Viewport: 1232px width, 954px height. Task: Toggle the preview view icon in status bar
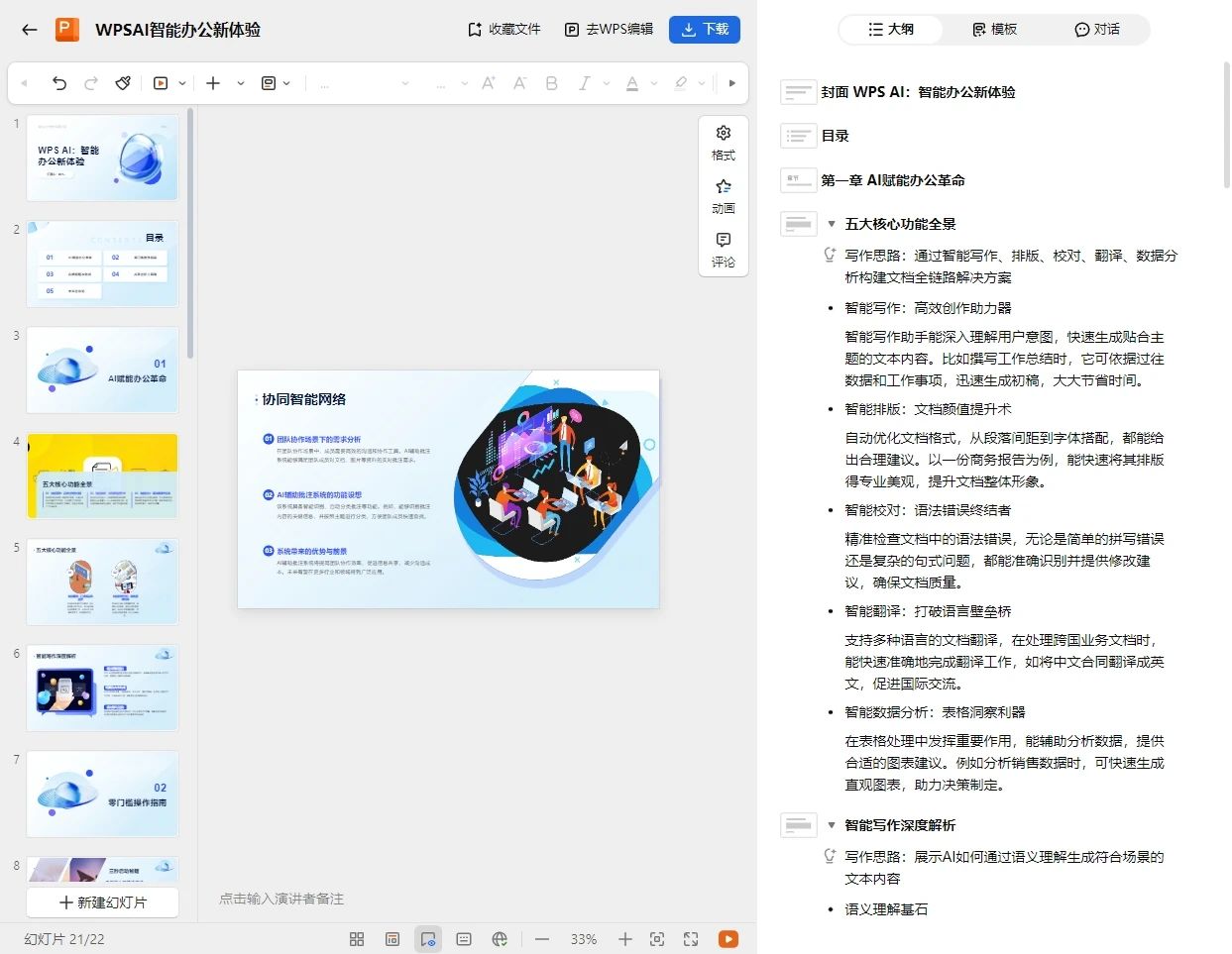tap(428, 939)
